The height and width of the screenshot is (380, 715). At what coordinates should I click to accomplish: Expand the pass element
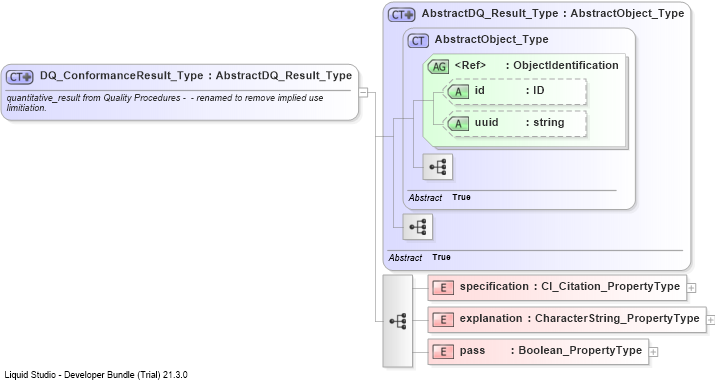pos(653,352)
